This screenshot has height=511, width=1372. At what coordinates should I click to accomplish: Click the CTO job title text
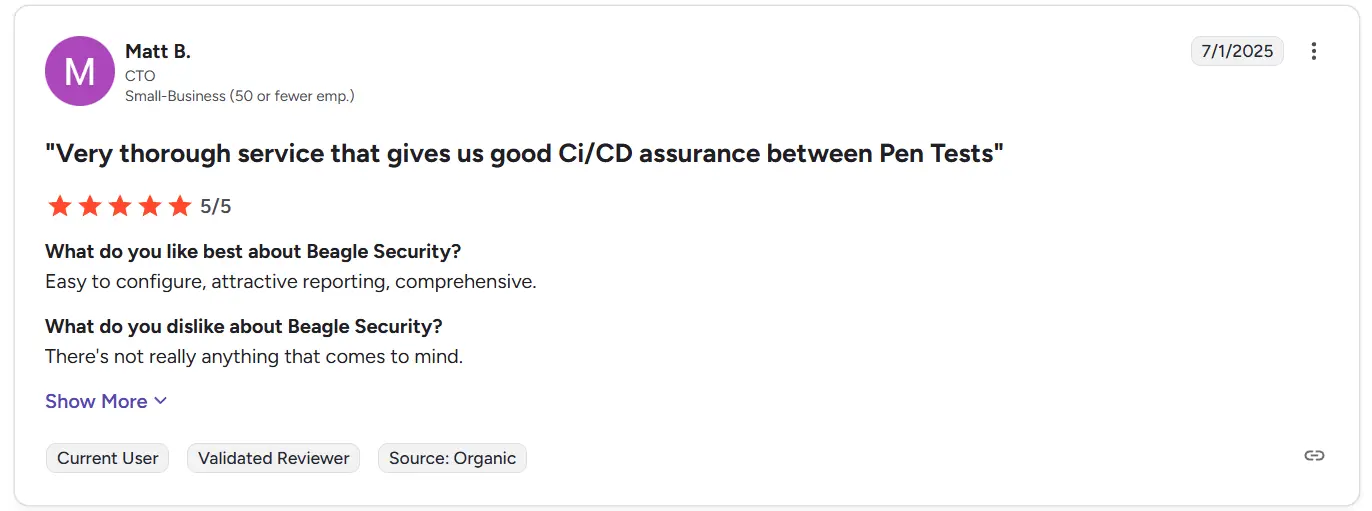pyautogui.click(x=140, y=76)
